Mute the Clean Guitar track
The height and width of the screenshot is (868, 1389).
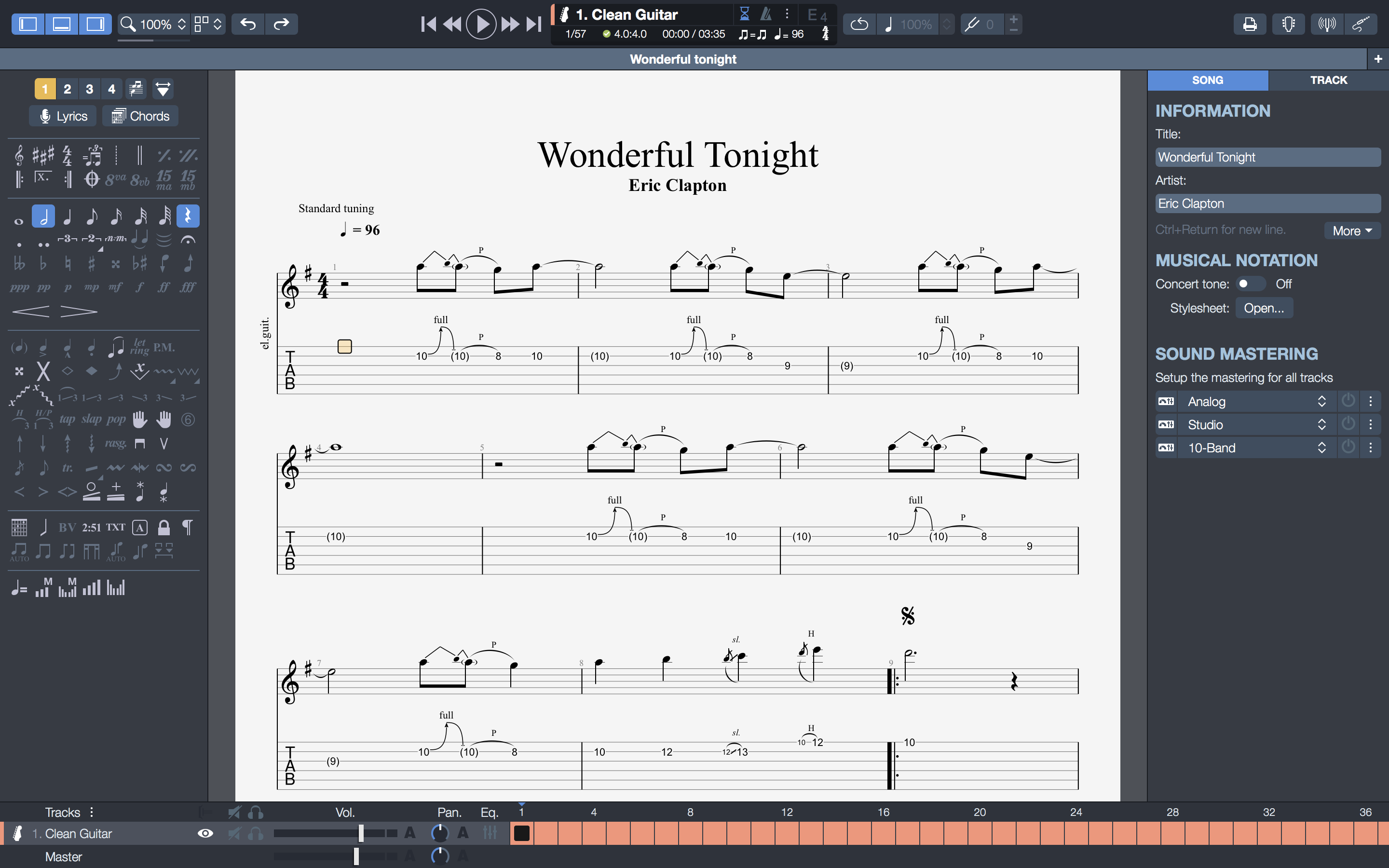[x=234, y=833]
